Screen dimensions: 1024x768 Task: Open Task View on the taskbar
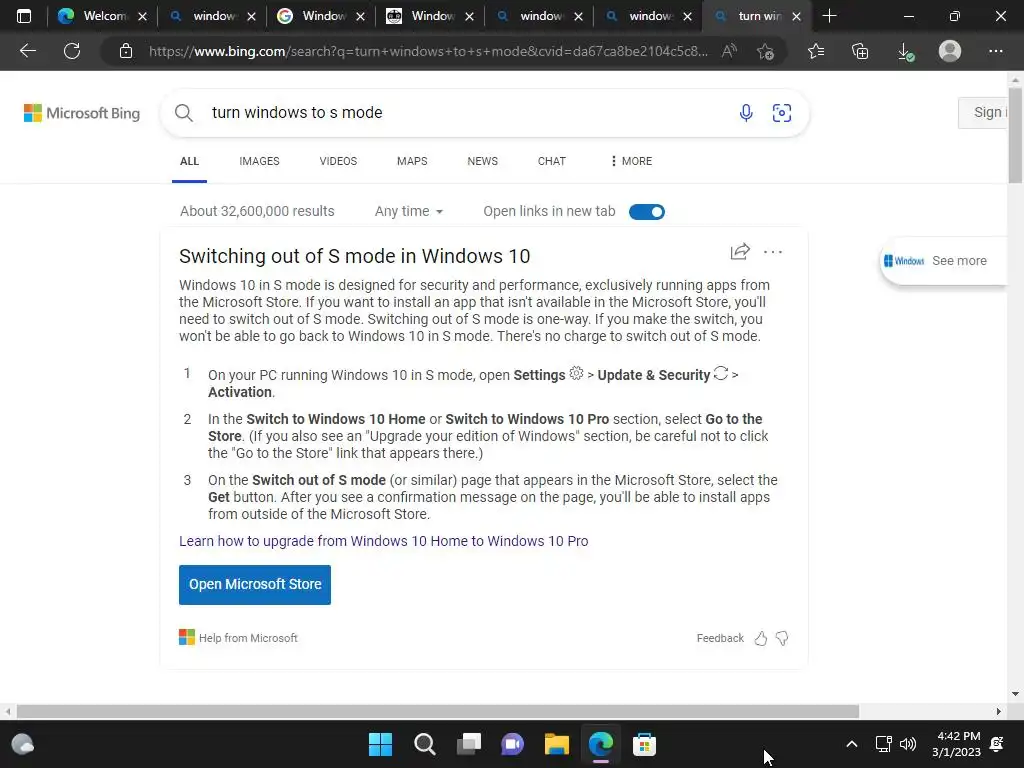tap(468, 744)
